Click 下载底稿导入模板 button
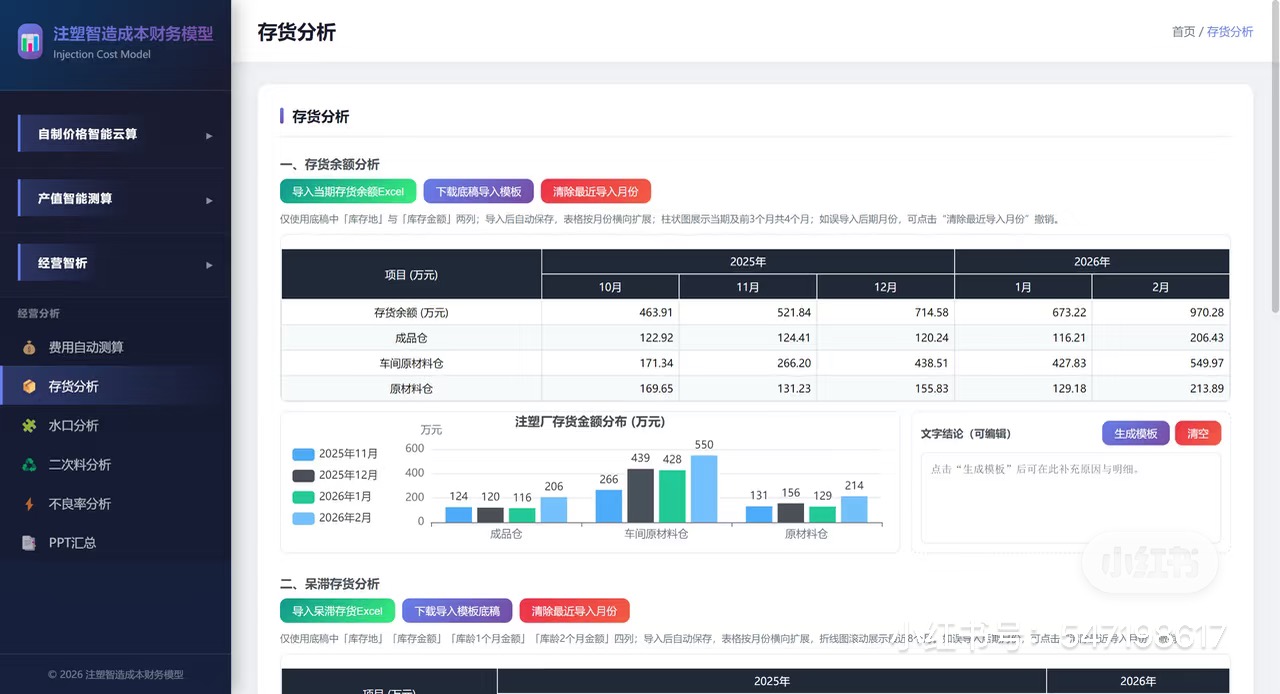The height and width of the screenshot is (694, 1280). (x=478, y=191)
